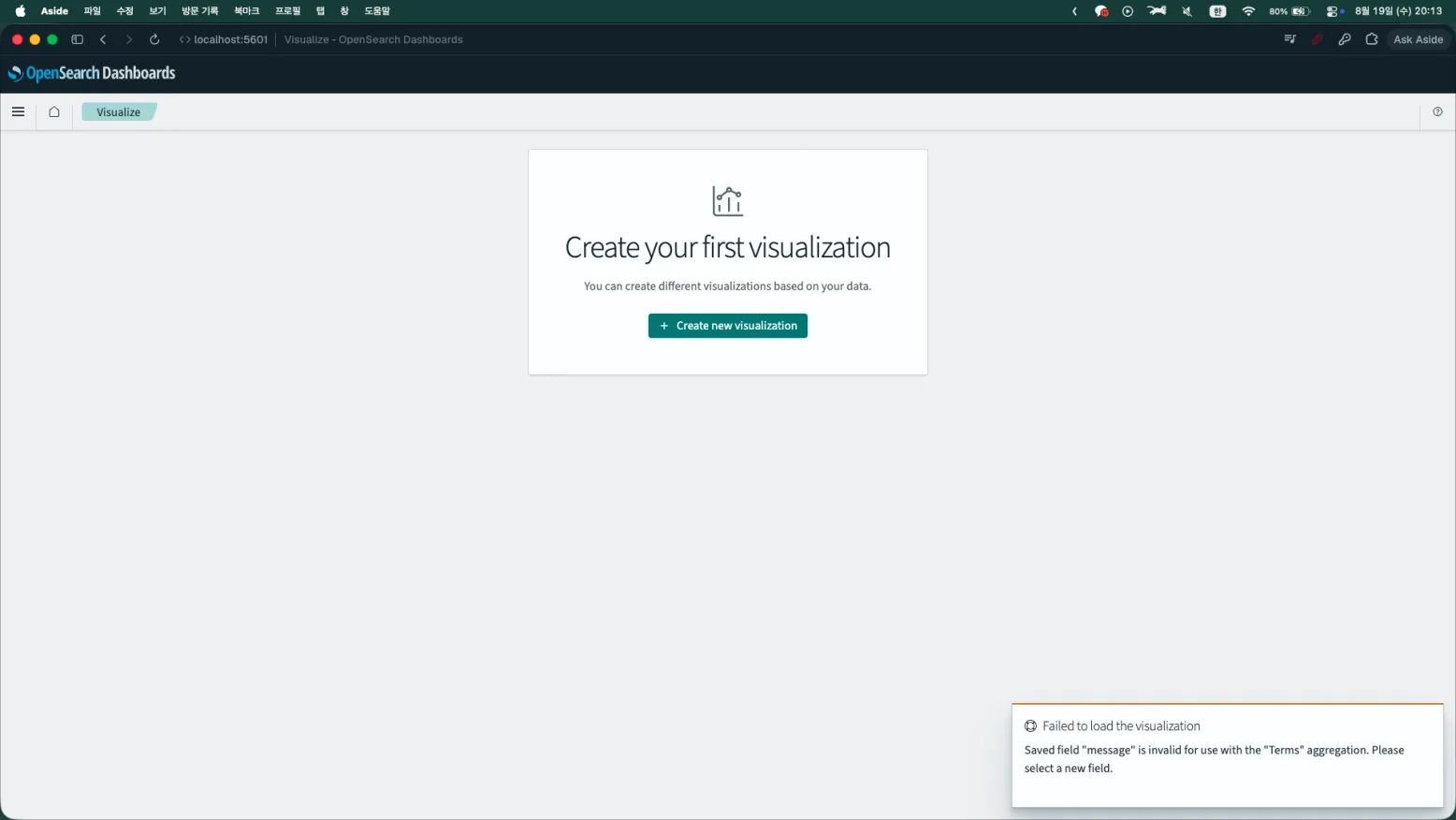Viewport: 1456px width, 820px height.
Task: Click the 'Saved field "message" is invalid' error text
Action: pos(1214,759)
